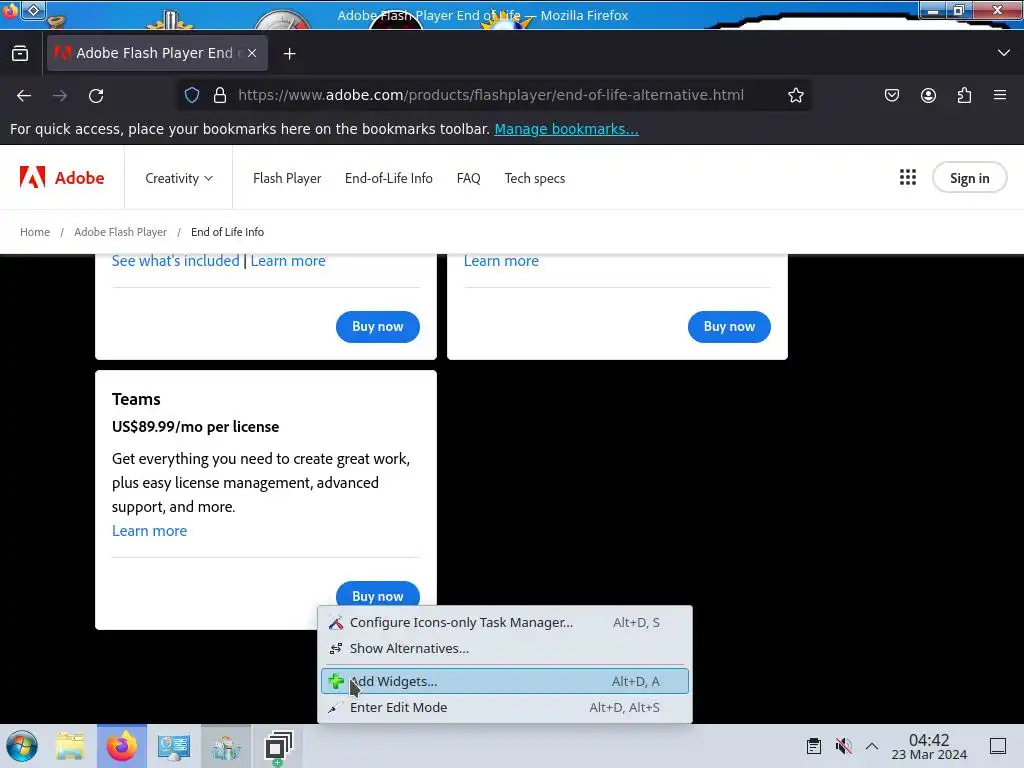Click Buy now in the top-left card
The height and width of the screenshot is (768, 1024).
(377, 327)
